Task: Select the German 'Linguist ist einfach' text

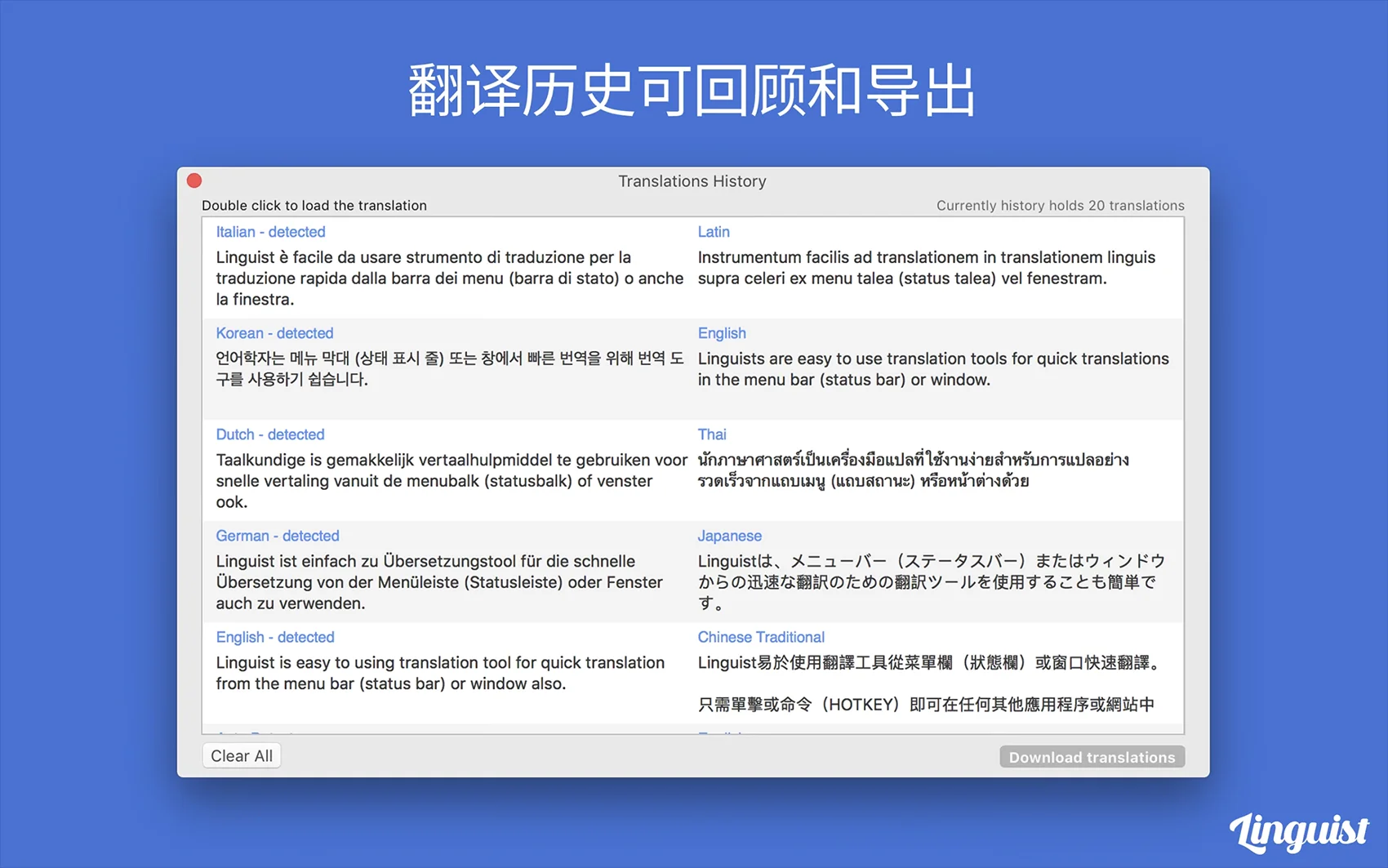Action: pyautogui.click(x=439, y=582)
